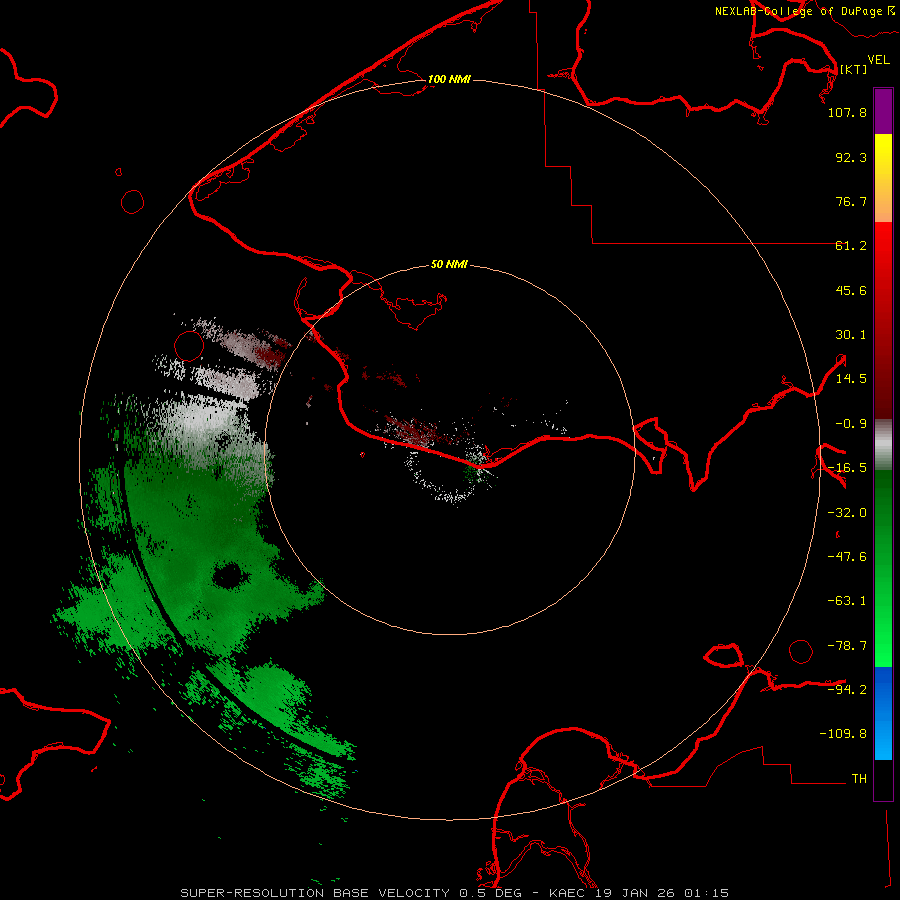Click the 100 NMI range ring label

(449, 79)
